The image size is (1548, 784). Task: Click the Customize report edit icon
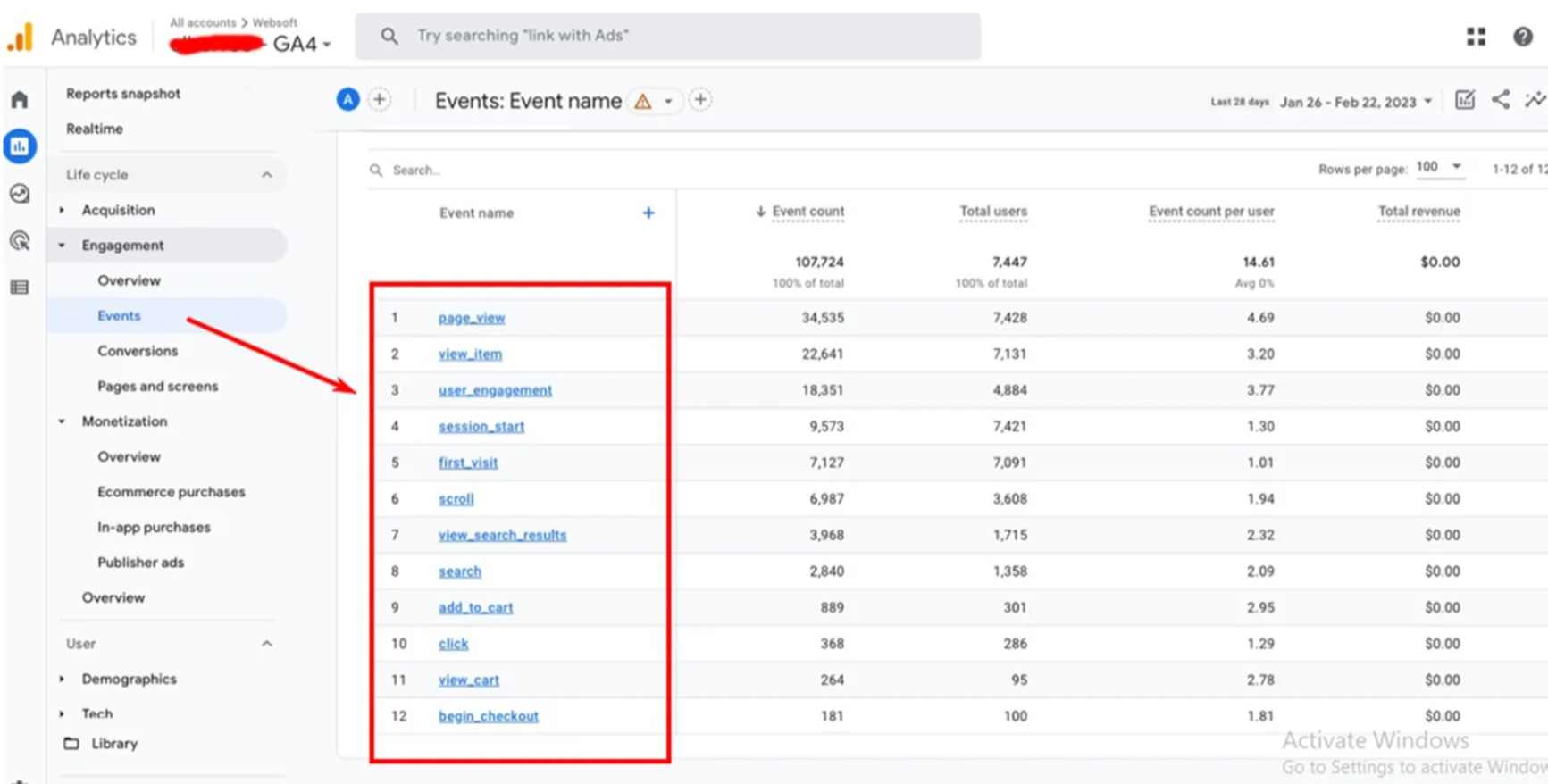point(1465,100)
